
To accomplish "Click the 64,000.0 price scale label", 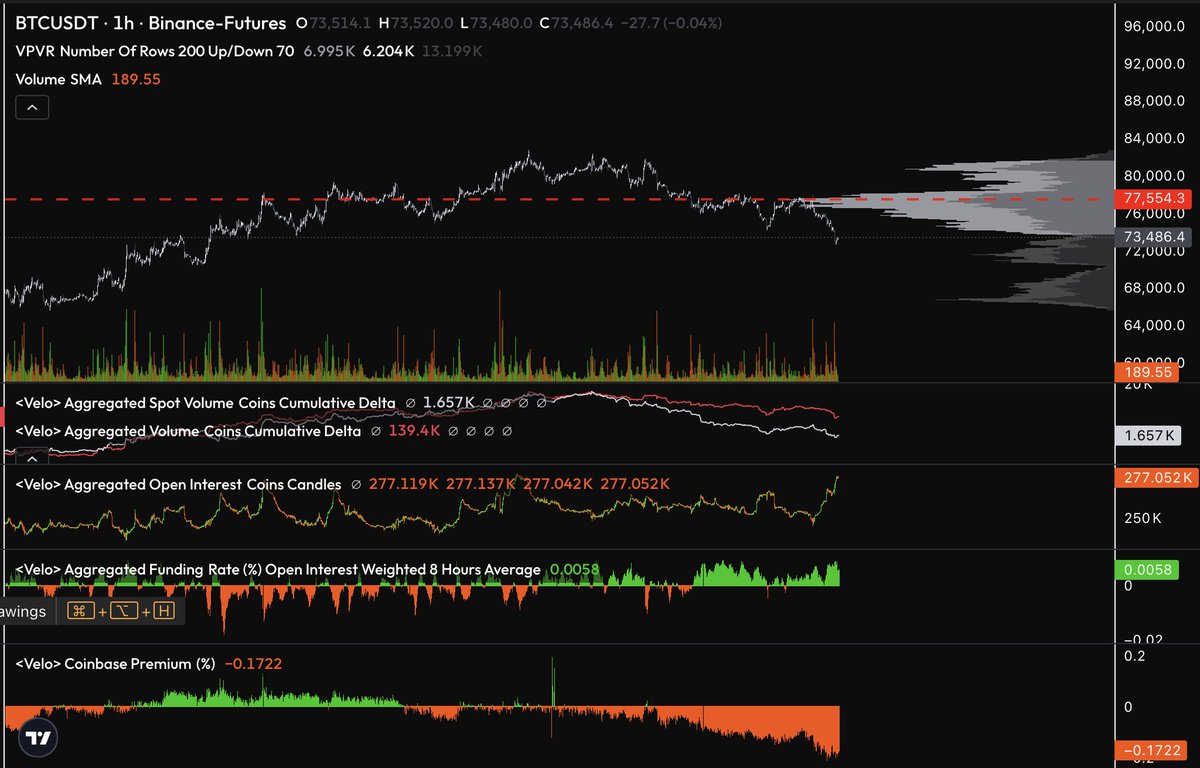I will pyautogui.click(x=1156, y=326).
